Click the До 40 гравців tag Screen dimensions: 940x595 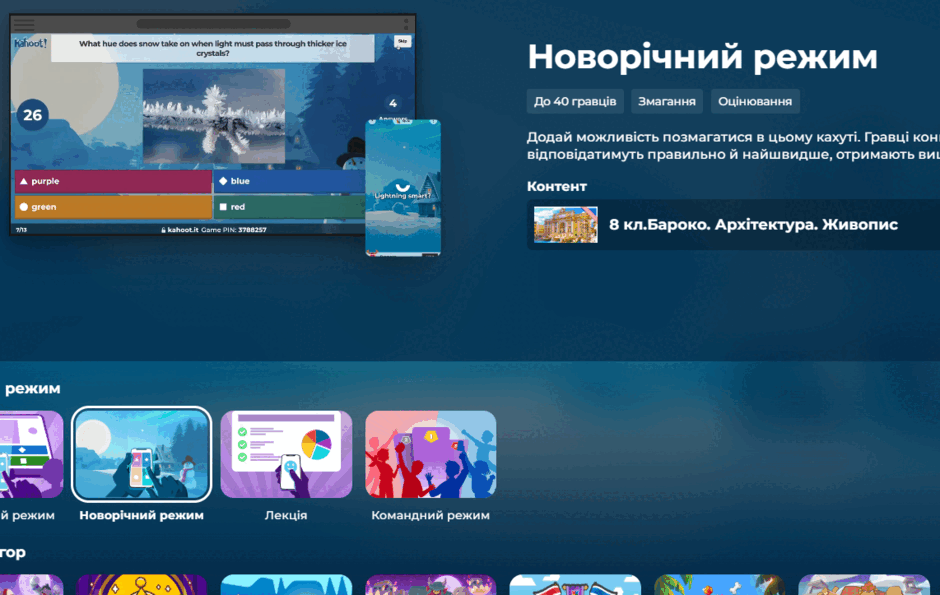pyautogui.click(x=575, y=101)
